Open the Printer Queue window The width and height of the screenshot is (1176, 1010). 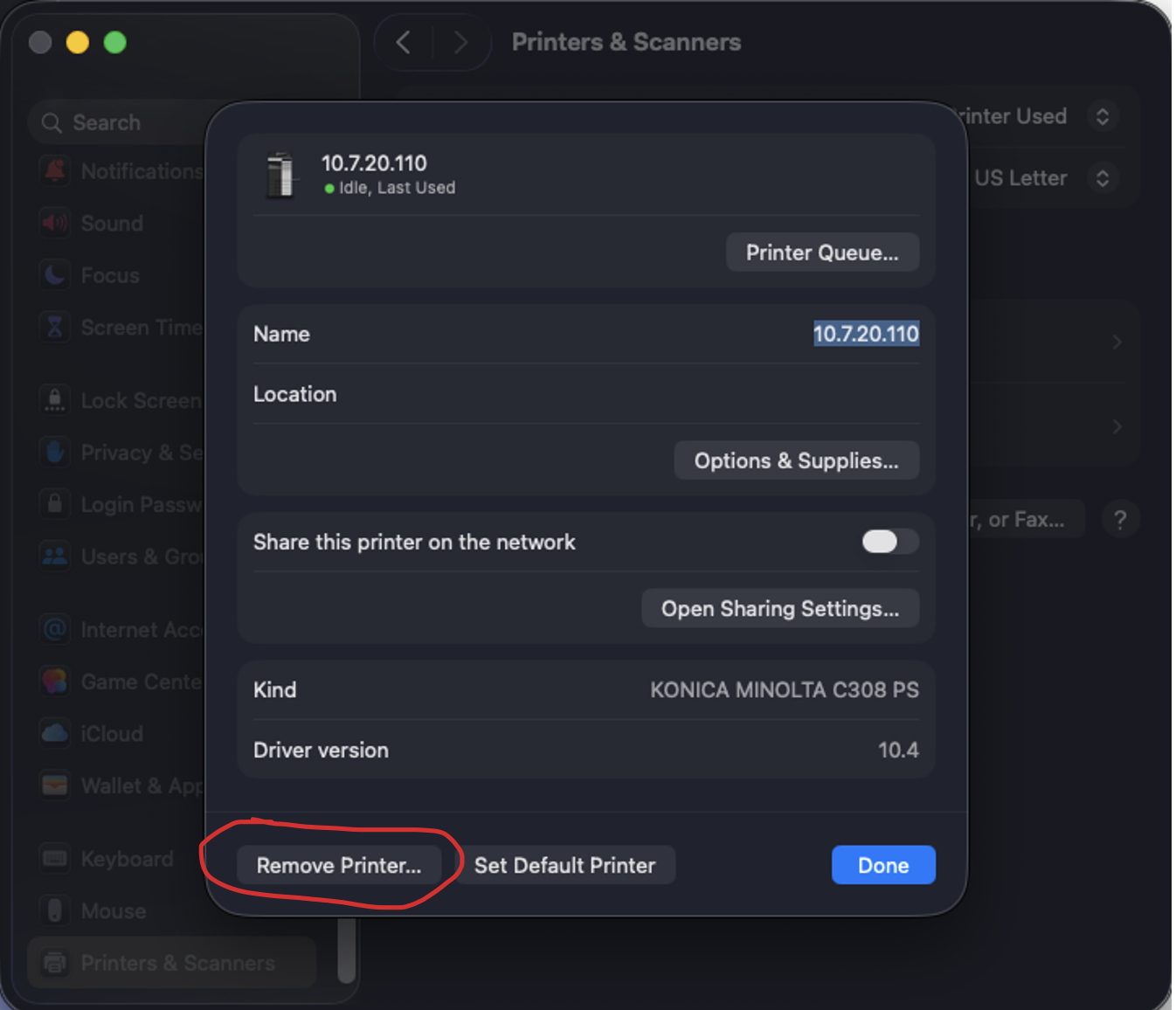coord(821,252)
